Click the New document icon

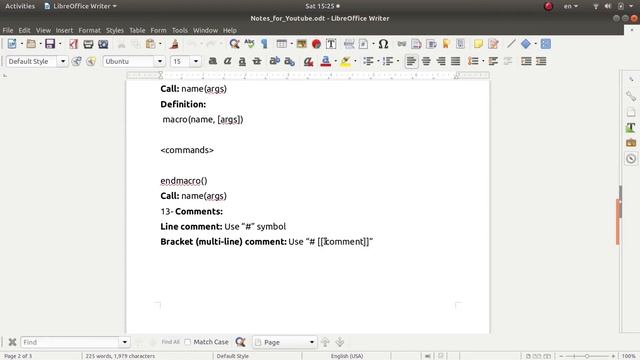12,44
